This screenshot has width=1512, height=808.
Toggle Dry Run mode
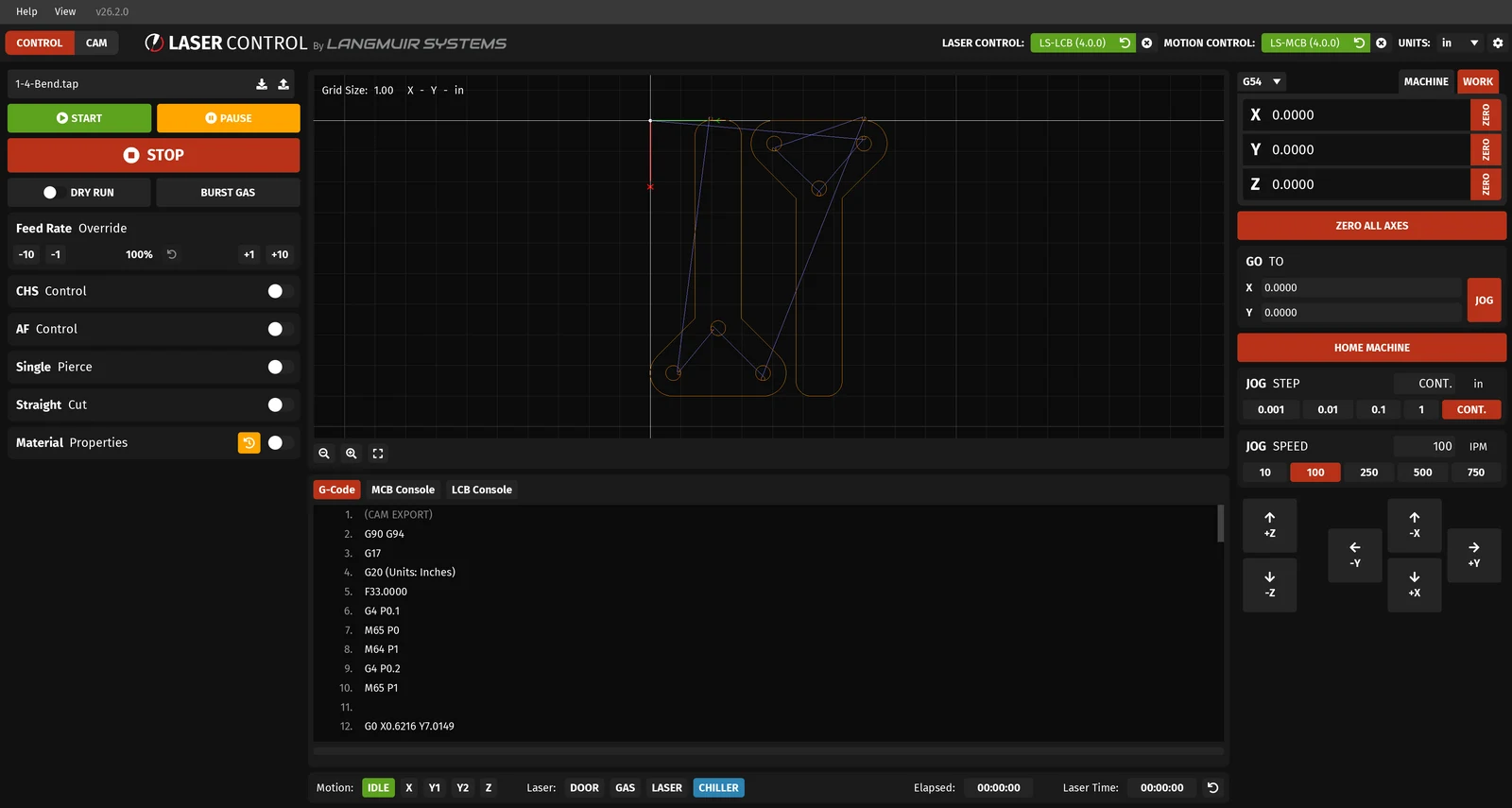[x=79, y=193]
